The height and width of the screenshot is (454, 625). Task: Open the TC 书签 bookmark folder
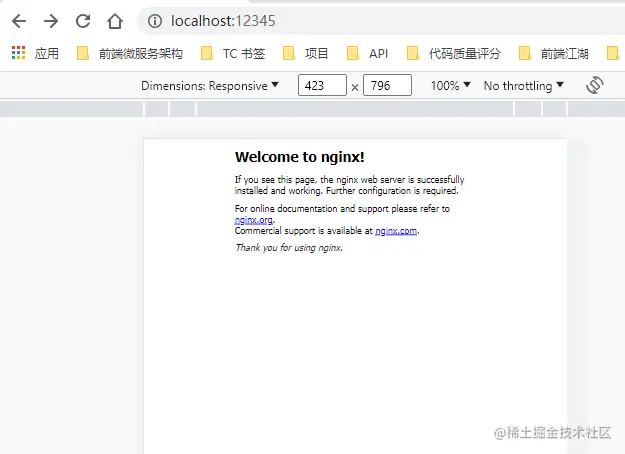pyautogui.click(x=233, y=53)
